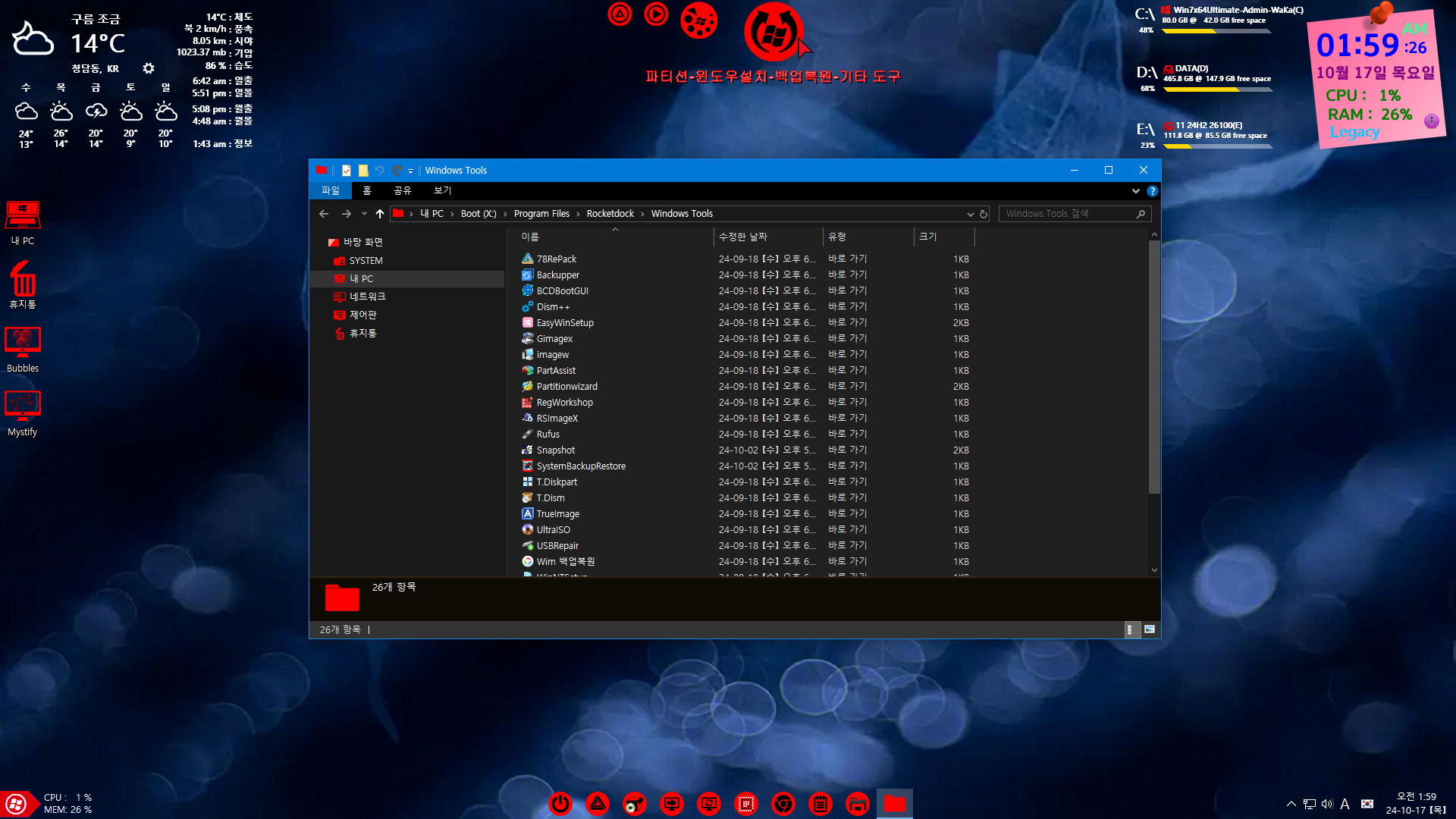This screenshot has width=1456, height=819.
Task: Open the address bar history dropdown
Action: (x=970, y=214)
